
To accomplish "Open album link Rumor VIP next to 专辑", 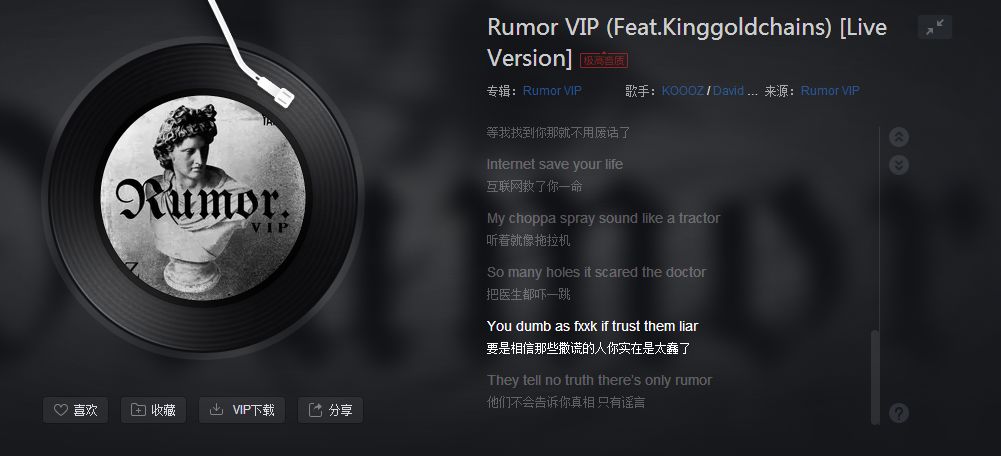I will point(552,91).
